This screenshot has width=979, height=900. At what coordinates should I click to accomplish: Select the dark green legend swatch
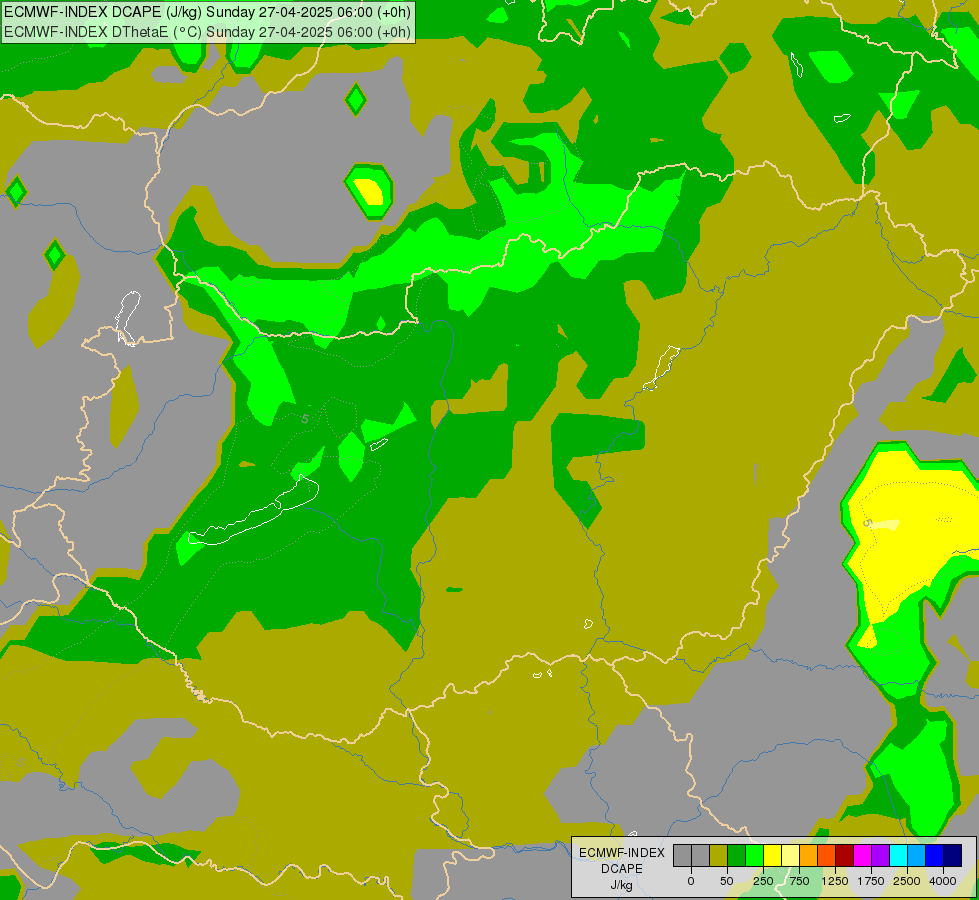coord(737,855)
